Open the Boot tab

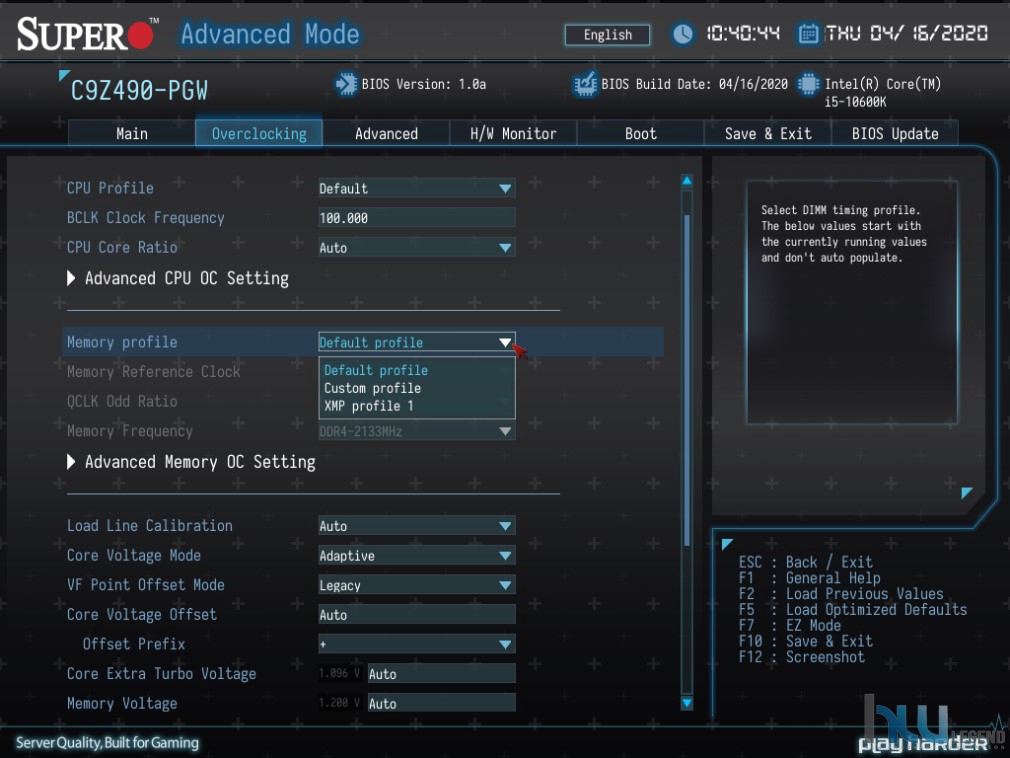pos(640,133)
